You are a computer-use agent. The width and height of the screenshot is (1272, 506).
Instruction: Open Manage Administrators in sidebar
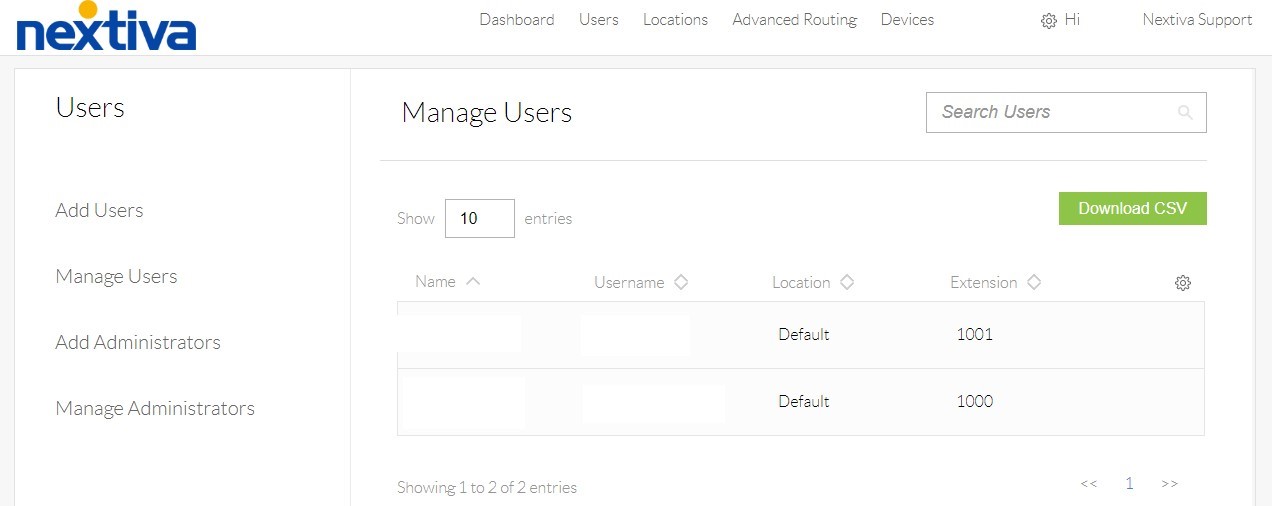point(155,408)
